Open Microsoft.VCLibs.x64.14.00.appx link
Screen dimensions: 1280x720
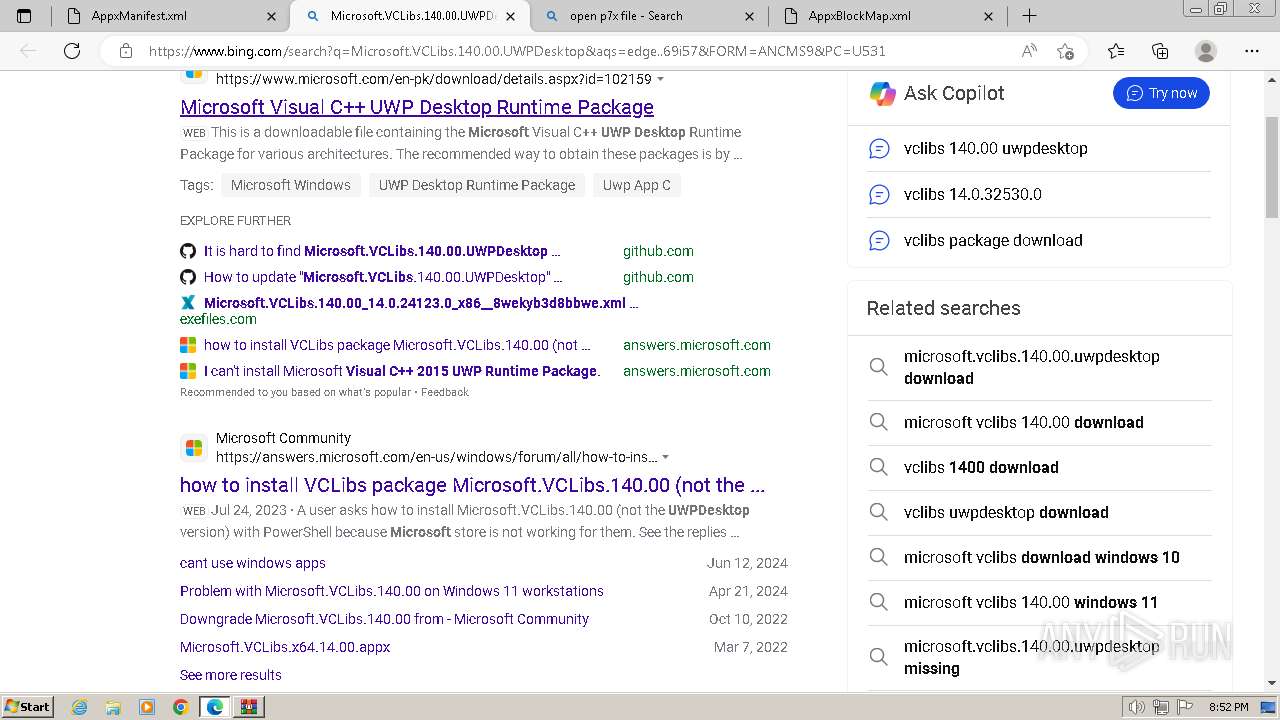tap(285, 647)
